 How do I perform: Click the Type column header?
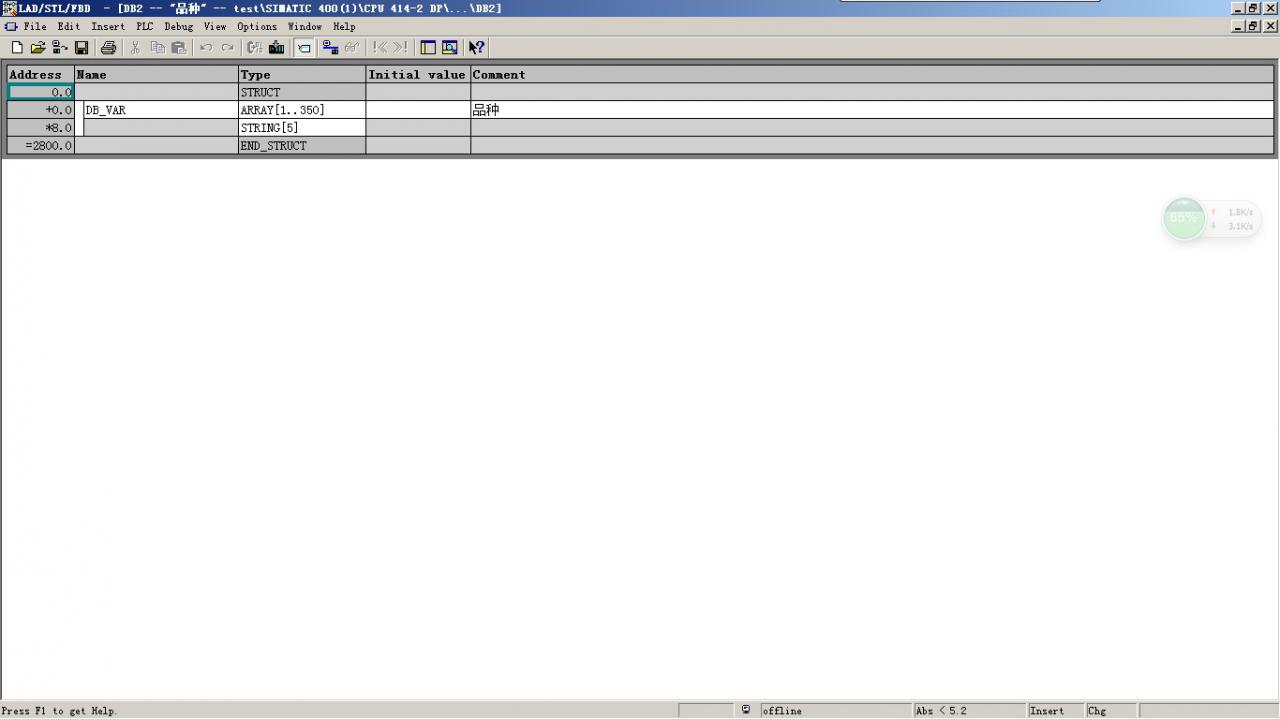coord(302,75)
